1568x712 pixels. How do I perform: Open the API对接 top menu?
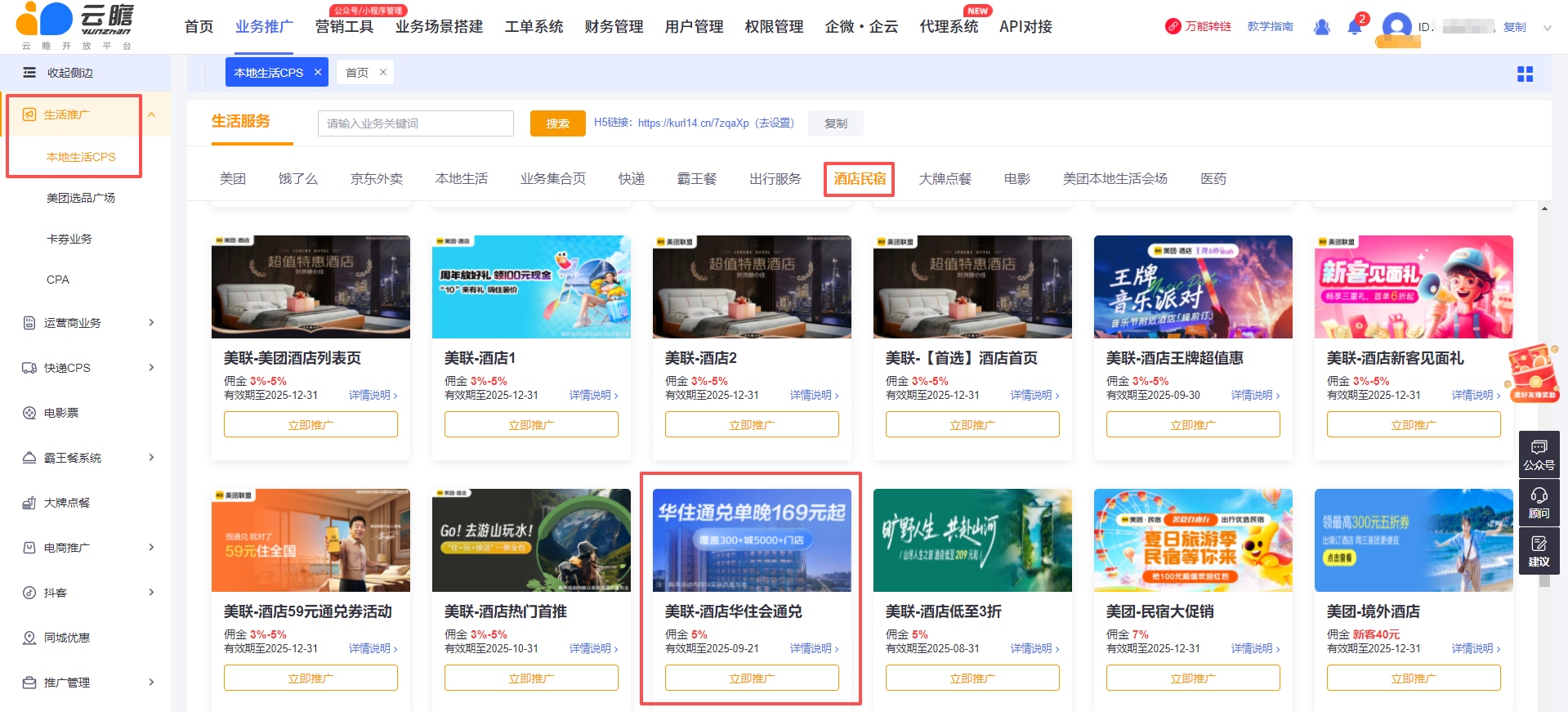1025,26
